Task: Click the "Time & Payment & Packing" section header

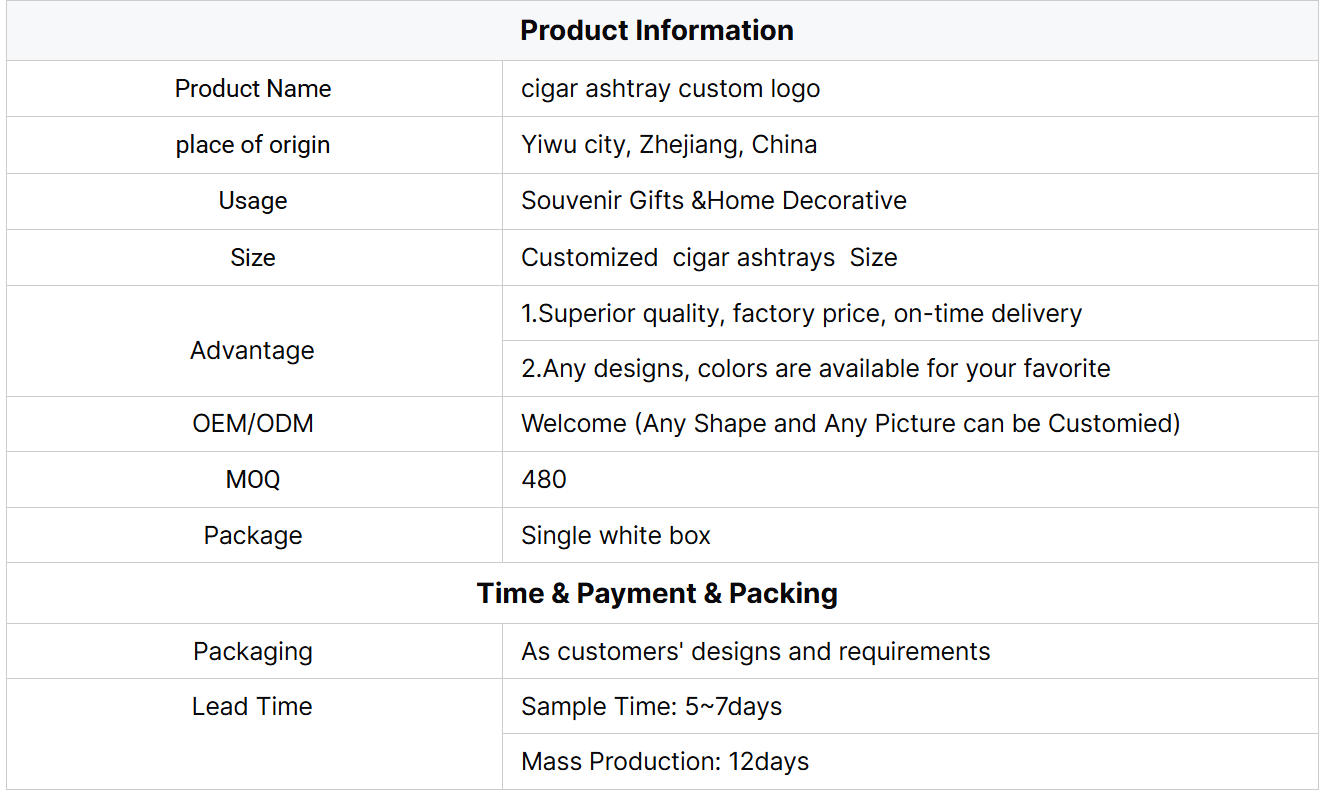Action: 657,594
